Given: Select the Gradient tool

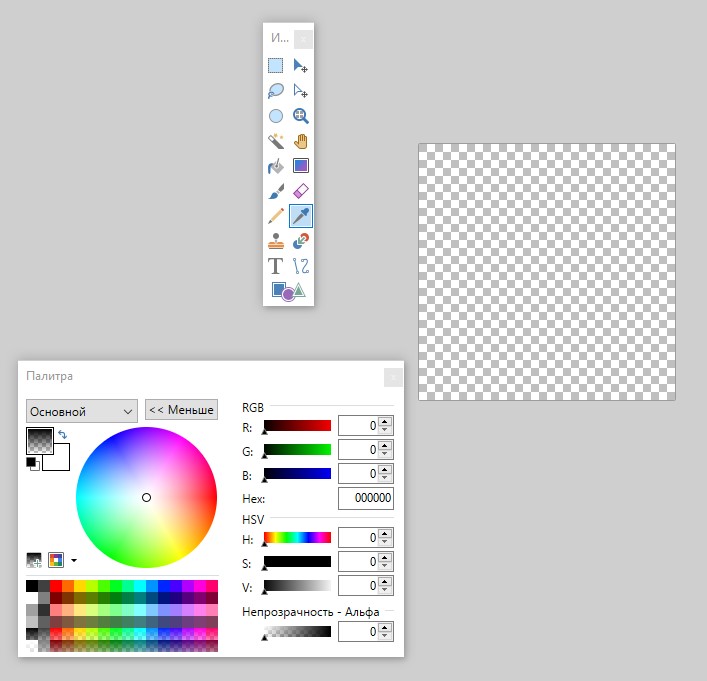Looking at the screenshot, I should pos(301,166).
